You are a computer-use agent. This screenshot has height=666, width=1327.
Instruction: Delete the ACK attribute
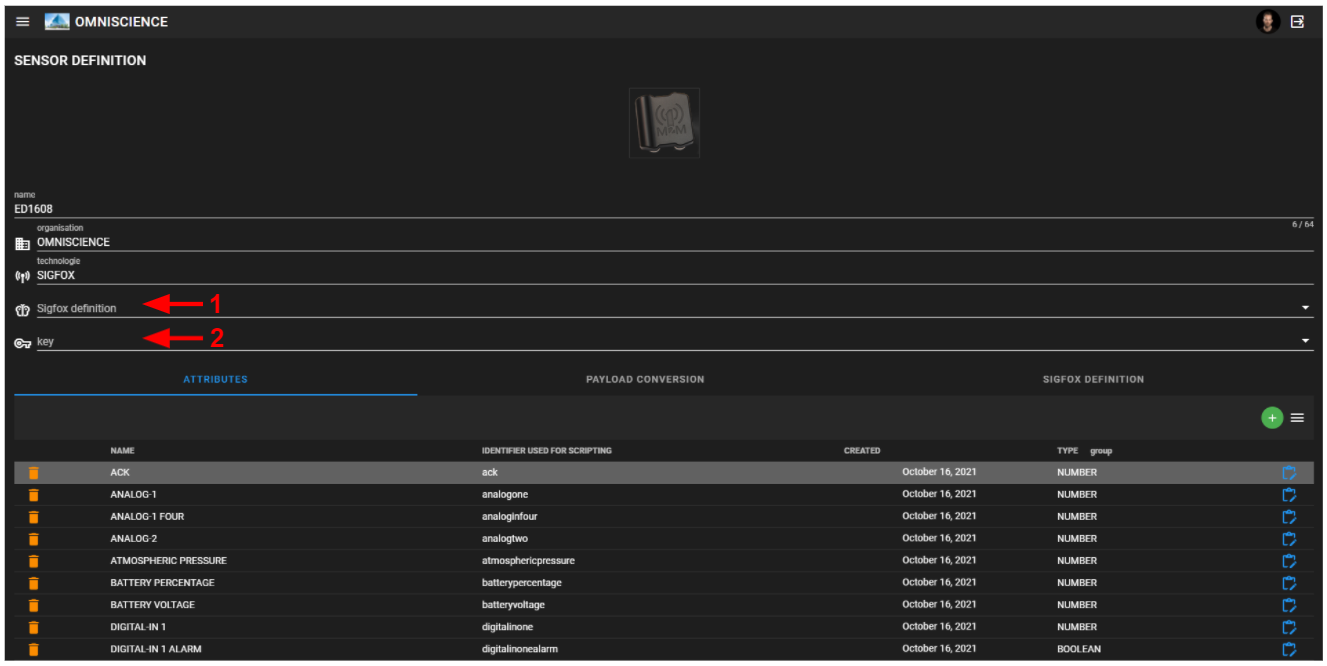click(33, 473)
